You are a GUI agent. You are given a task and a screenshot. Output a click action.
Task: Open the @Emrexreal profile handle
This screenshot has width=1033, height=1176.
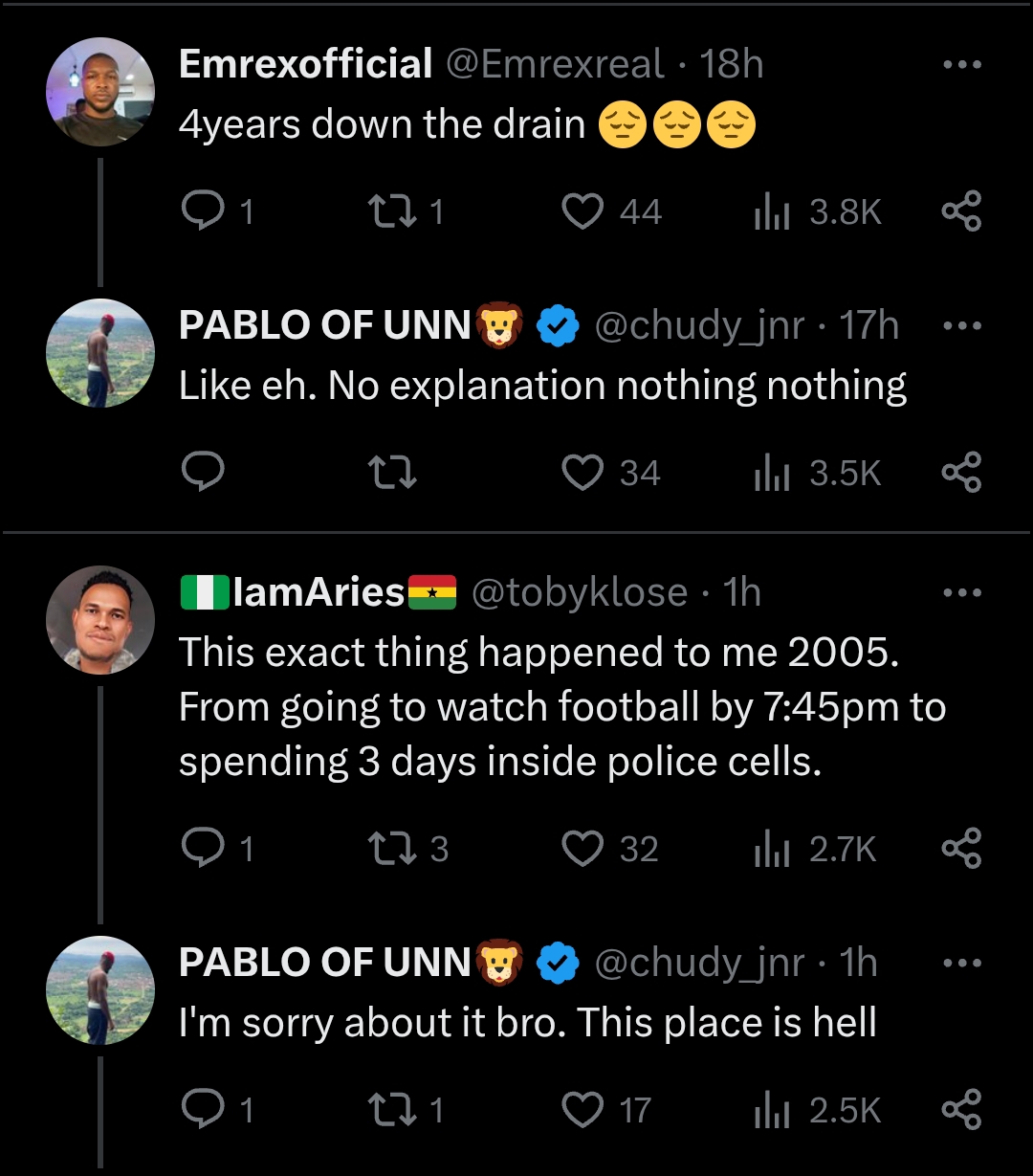pyautogui.click(x=556, y=65)
